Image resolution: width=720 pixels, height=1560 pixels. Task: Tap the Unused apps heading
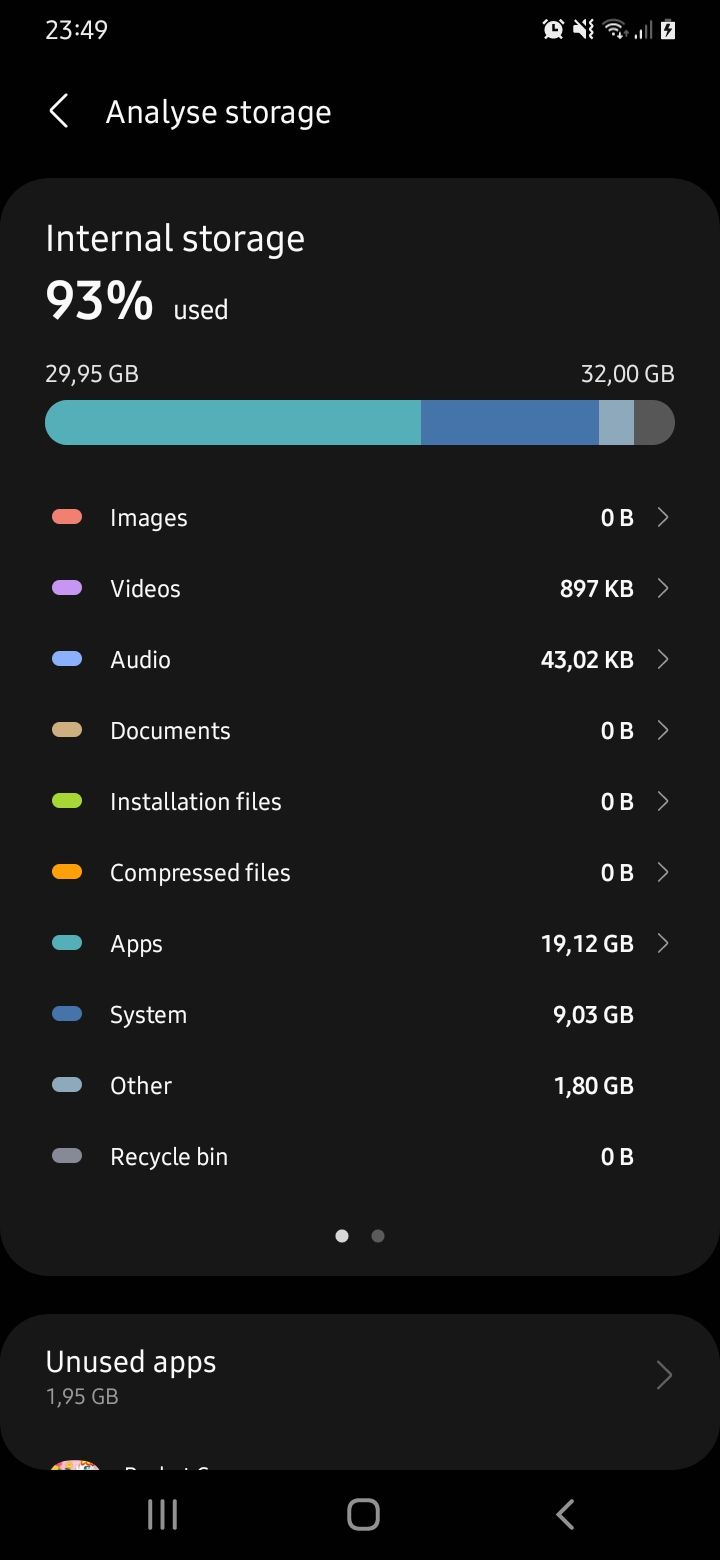(x=131, y=1362)
